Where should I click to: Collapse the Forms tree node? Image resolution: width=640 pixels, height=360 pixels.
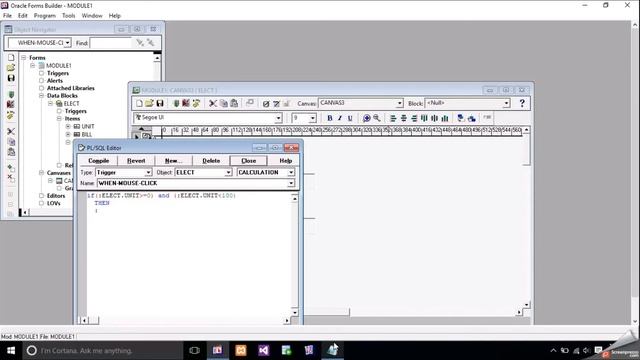pyautogui.click(x=24, y=58)
